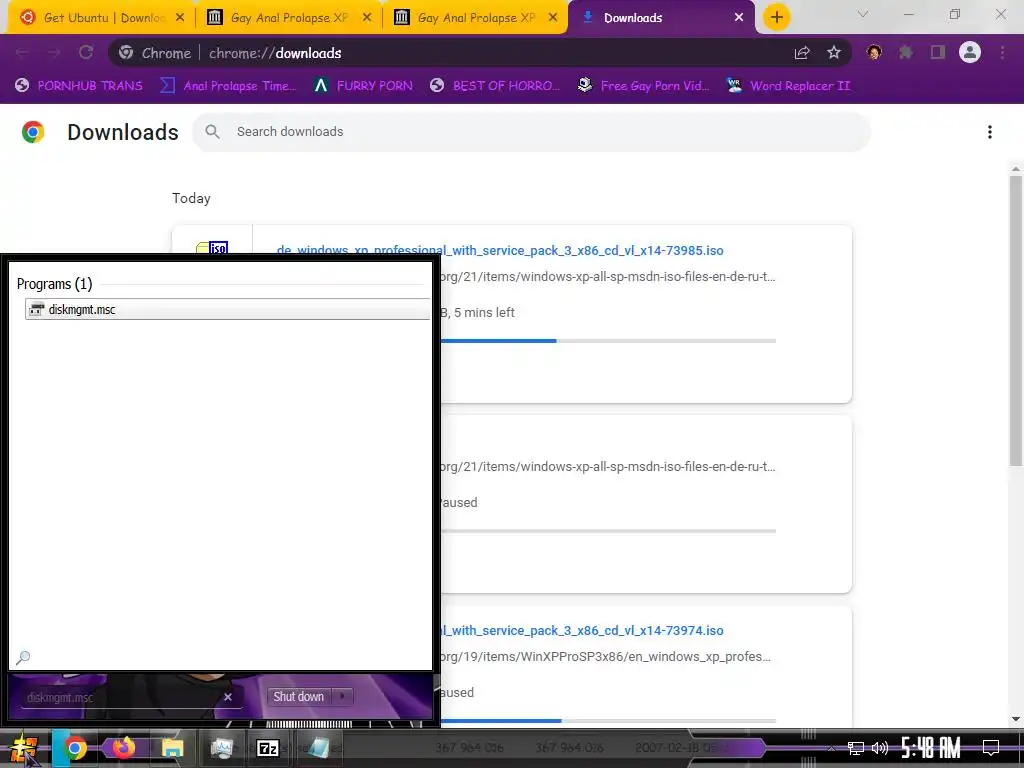Screen dimensions: 1024x768
Task: Switch to the Downloads tab
Action: pos(662,18)
